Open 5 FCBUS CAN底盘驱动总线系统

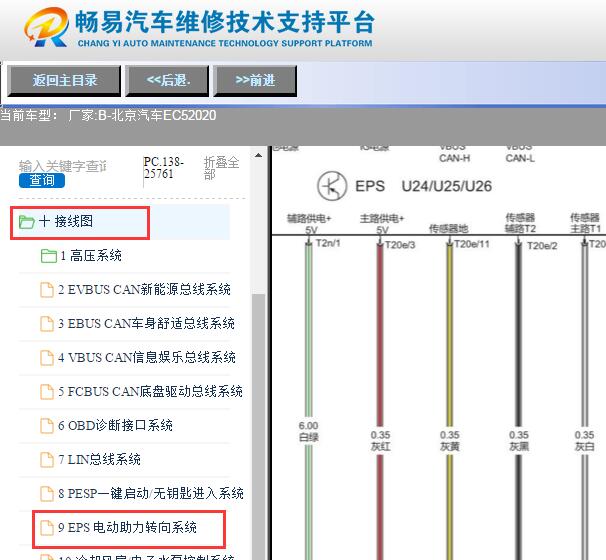point(150,391)
